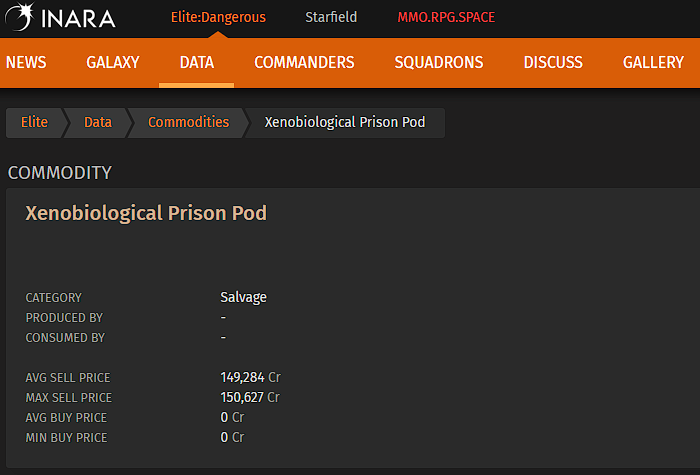Switch to the Starfield site tab

coord(331,17)
